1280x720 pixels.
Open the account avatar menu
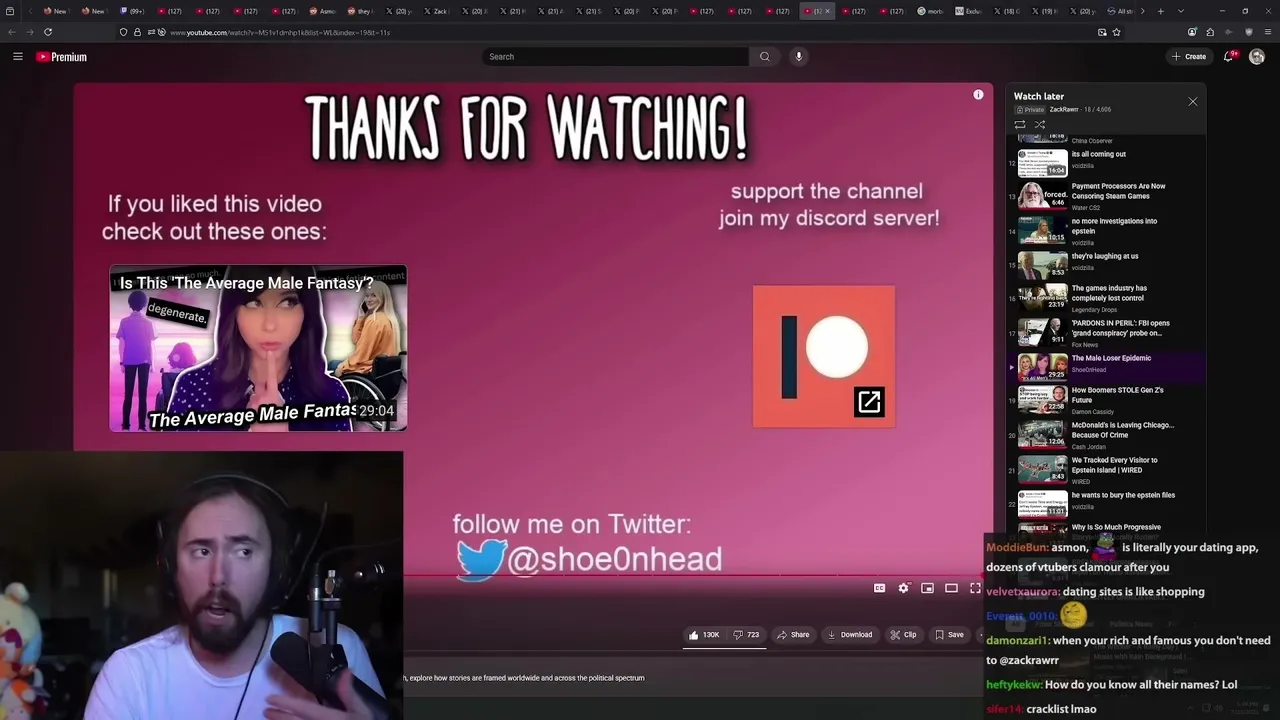[x=1257, y=57]
